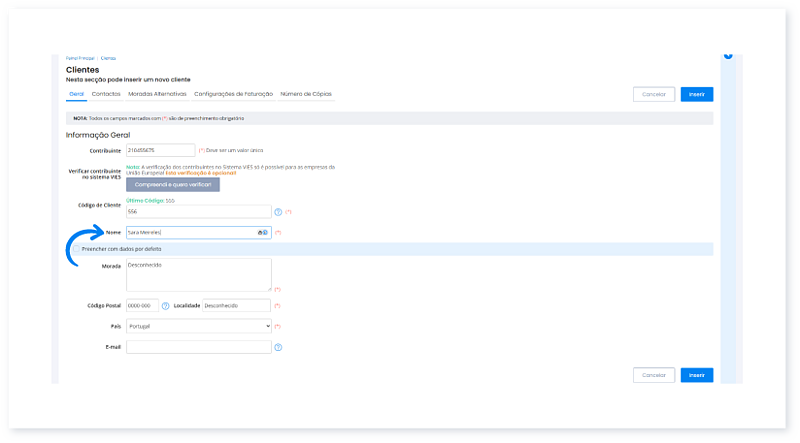Focus the Morada text area

(x=198, y=275)
